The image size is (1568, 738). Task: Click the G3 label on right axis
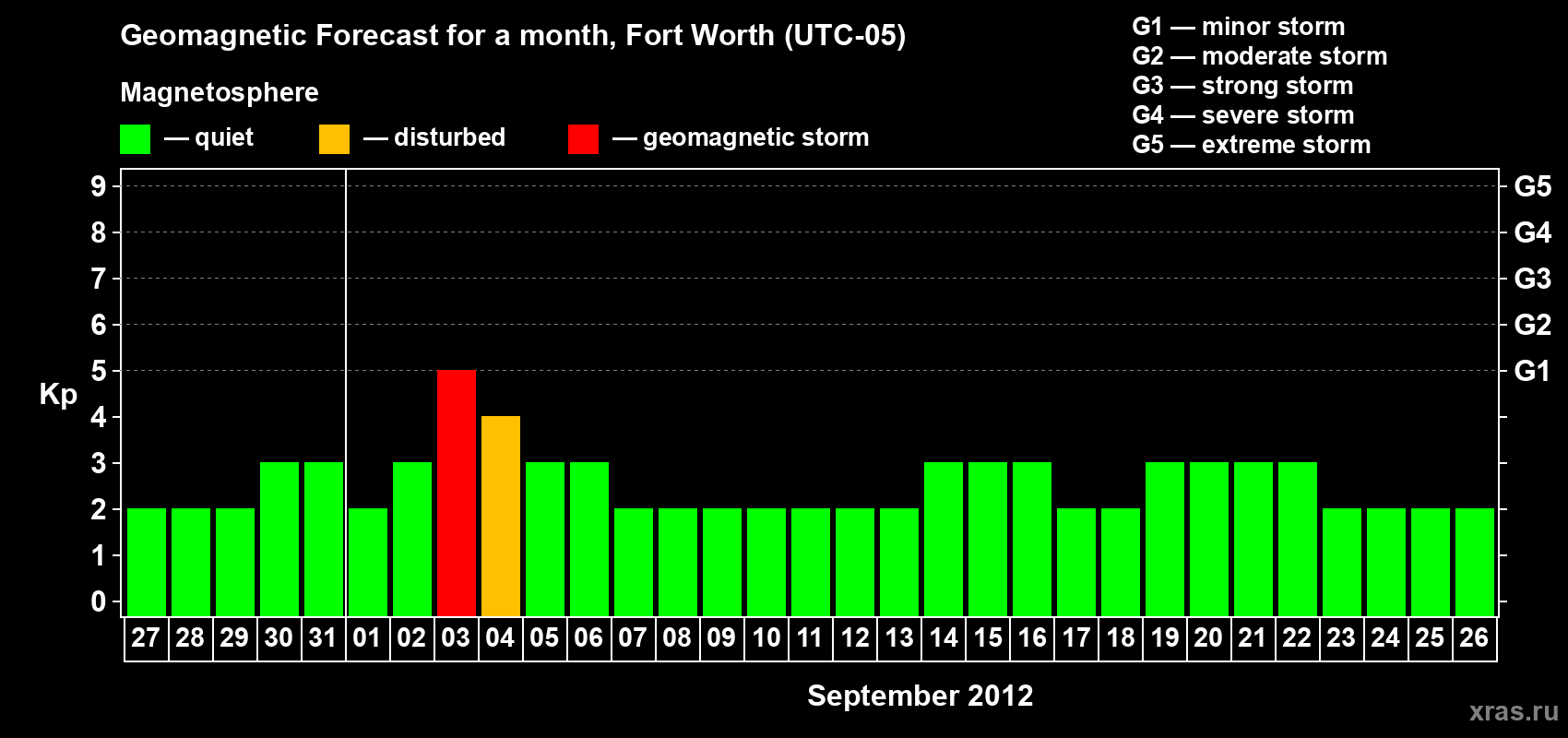(x=1532, y=279)
